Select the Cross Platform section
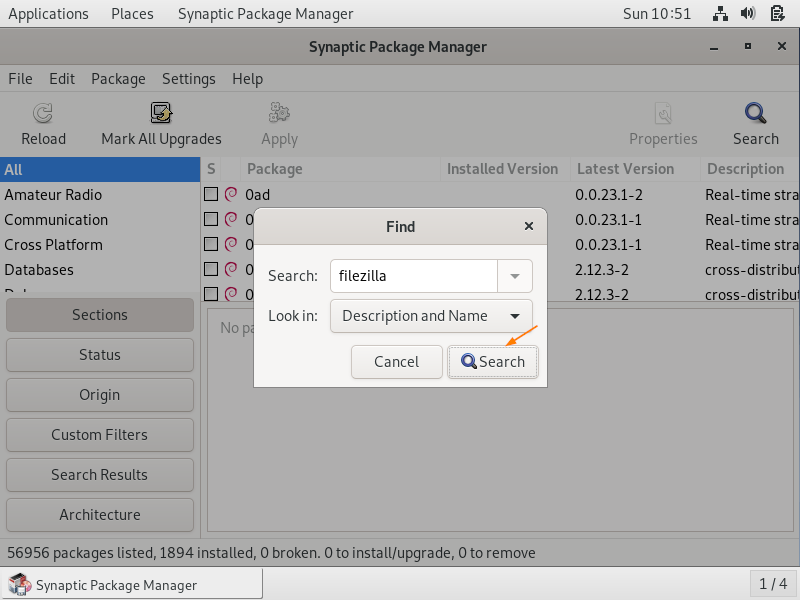The height and width of the screenshot is (600, 800). [100, 244]
